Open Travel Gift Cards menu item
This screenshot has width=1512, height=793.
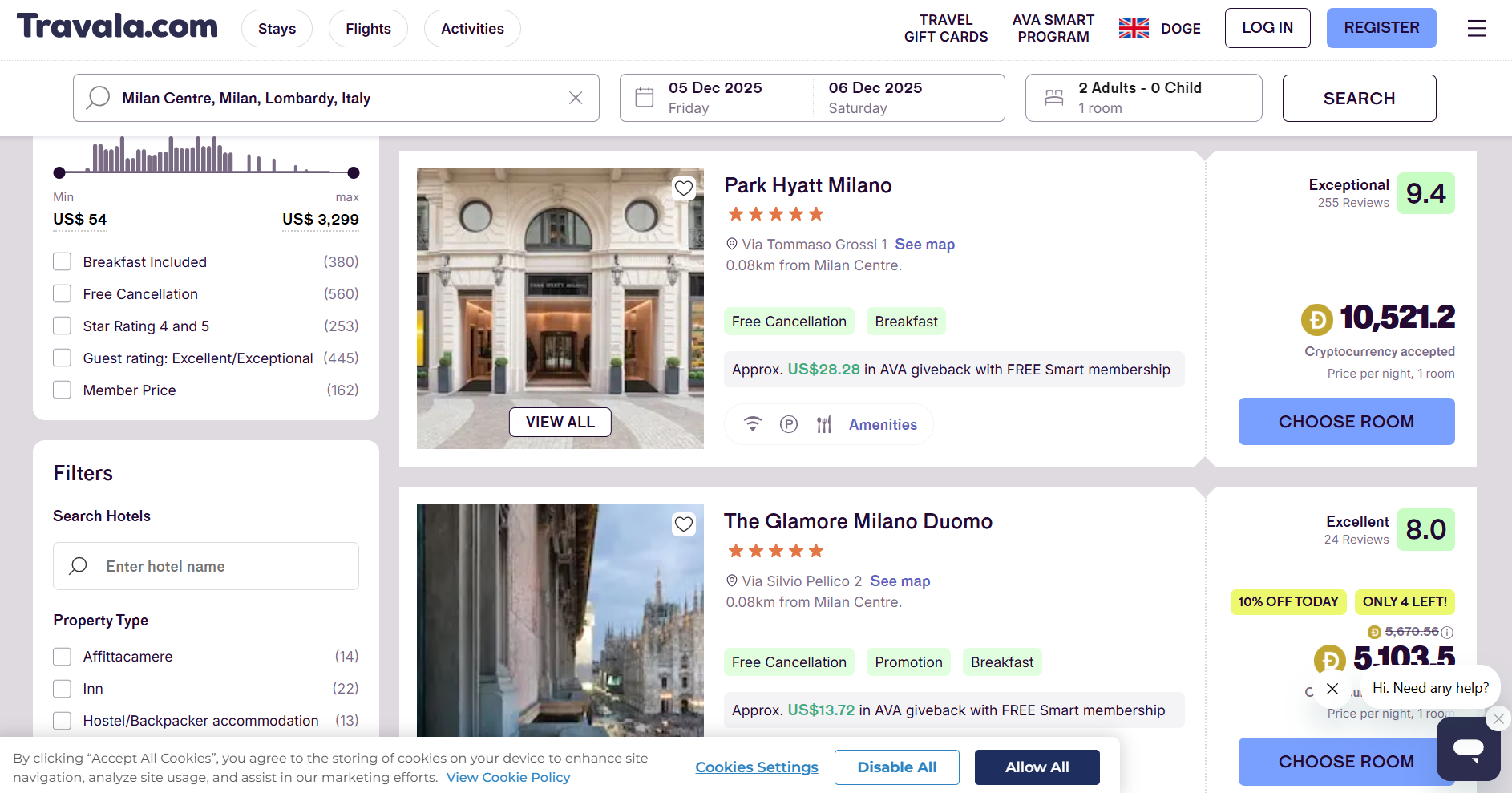[x=946, y=29]
